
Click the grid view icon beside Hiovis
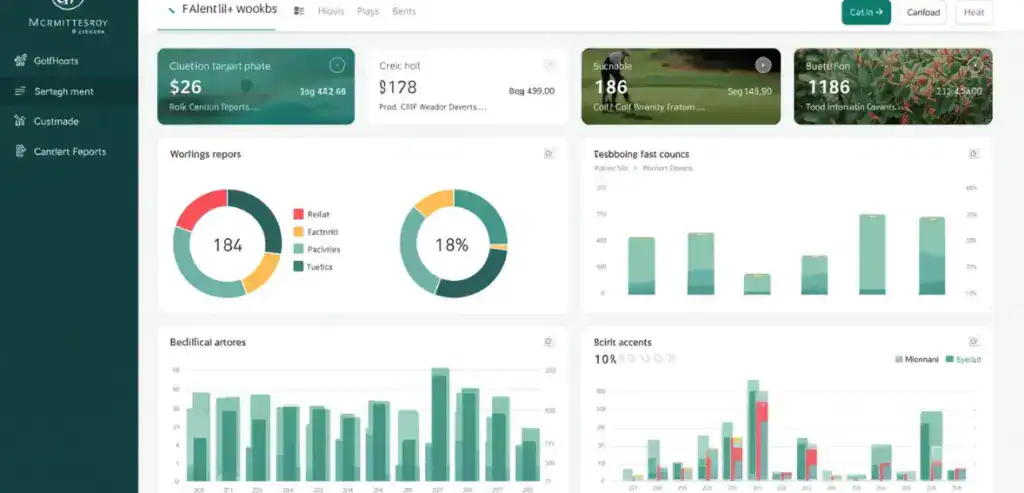pos(299,12)
